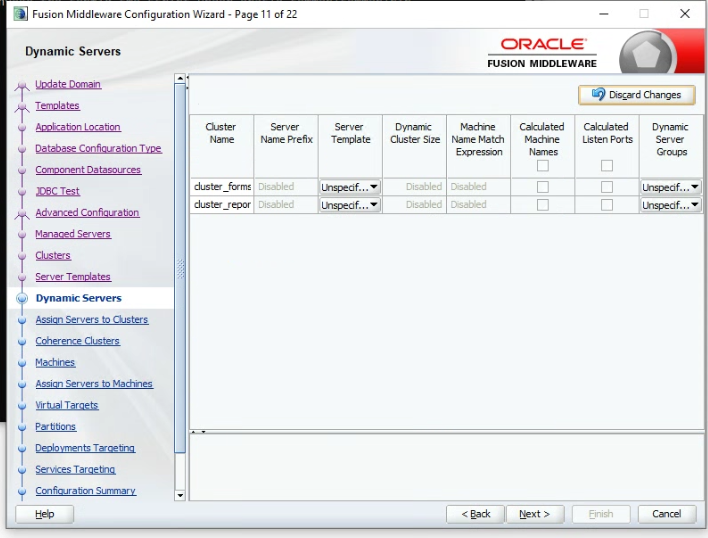Toggle Calculated Machine Names header checkbox

point(543,166)
